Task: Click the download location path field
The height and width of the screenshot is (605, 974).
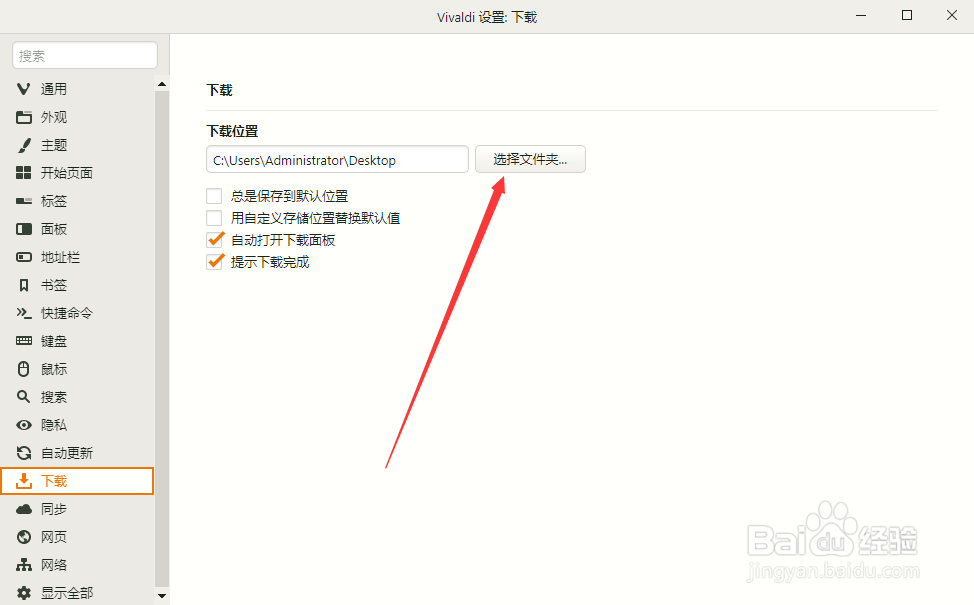Action: coord(337,159)
